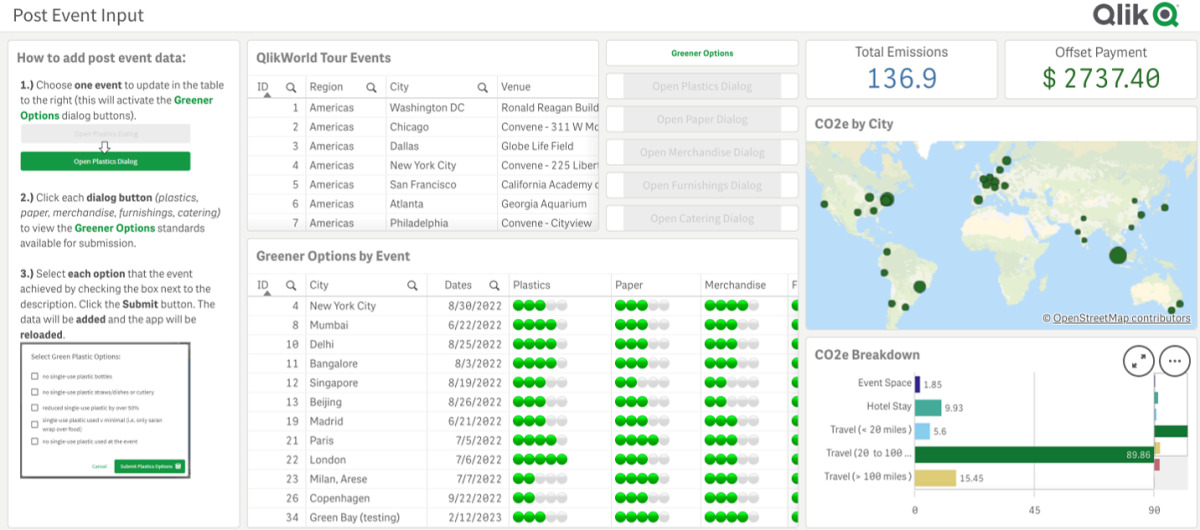Click the Open Paper Dialog button
The image size is (1200, 530).
coord(701,120)
